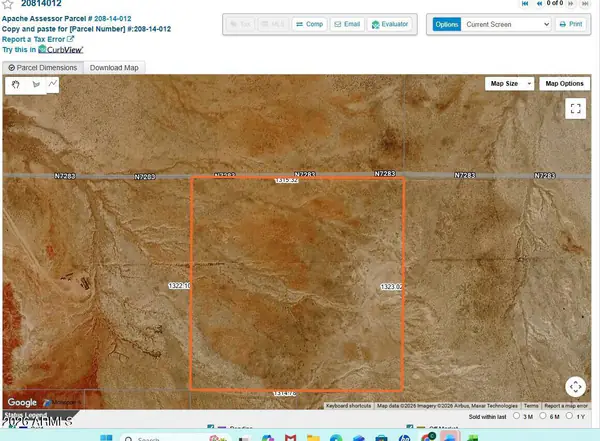Open the Windows Start menu
Viewport: 600px width, 441px height.
106,438
